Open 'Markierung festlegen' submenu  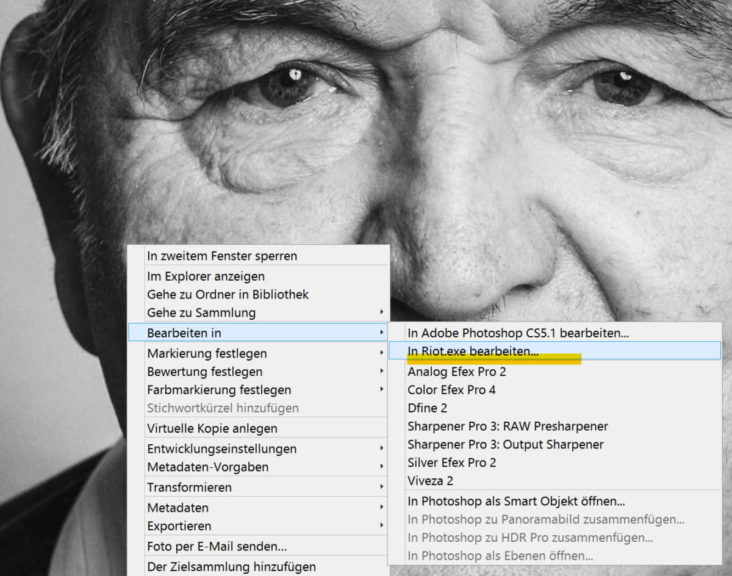(x=258, y=353)
